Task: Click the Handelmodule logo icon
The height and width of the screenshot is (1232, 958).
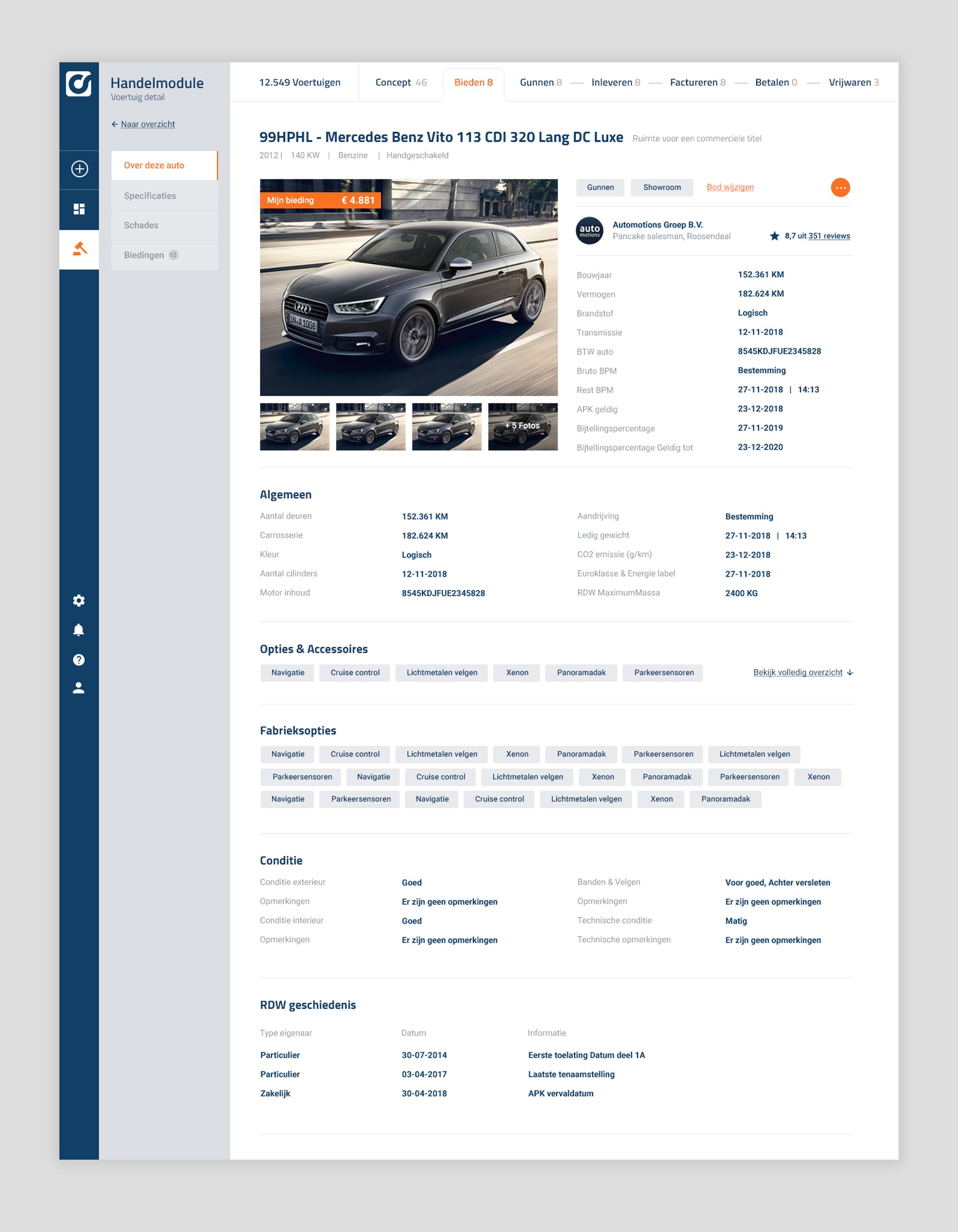Action: pyautogui.click(x=79, y=83)
